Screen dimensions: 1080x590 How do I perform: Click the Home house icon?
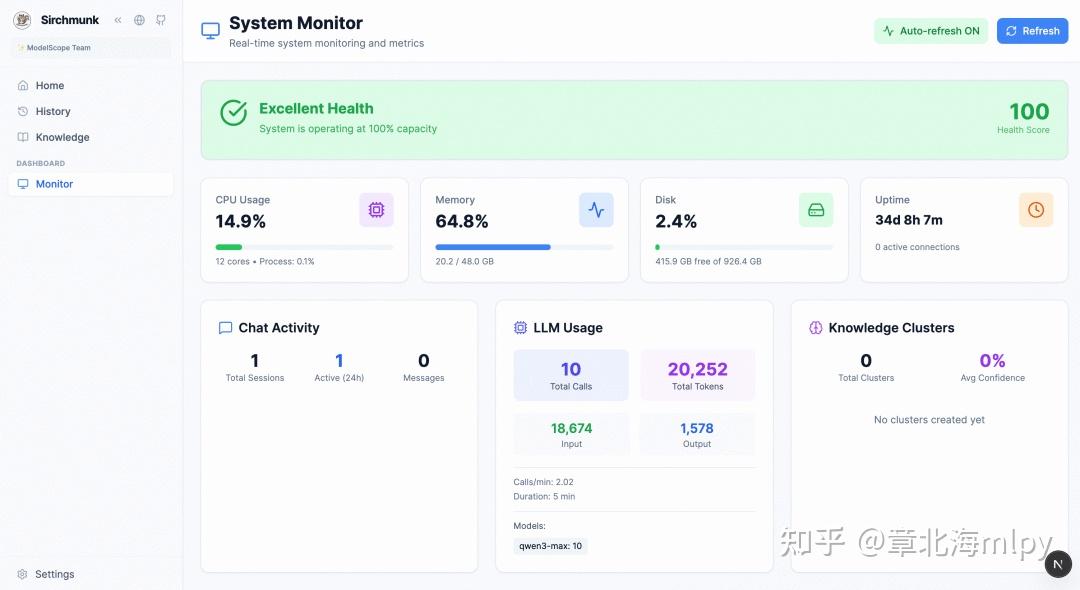point(23,85)
